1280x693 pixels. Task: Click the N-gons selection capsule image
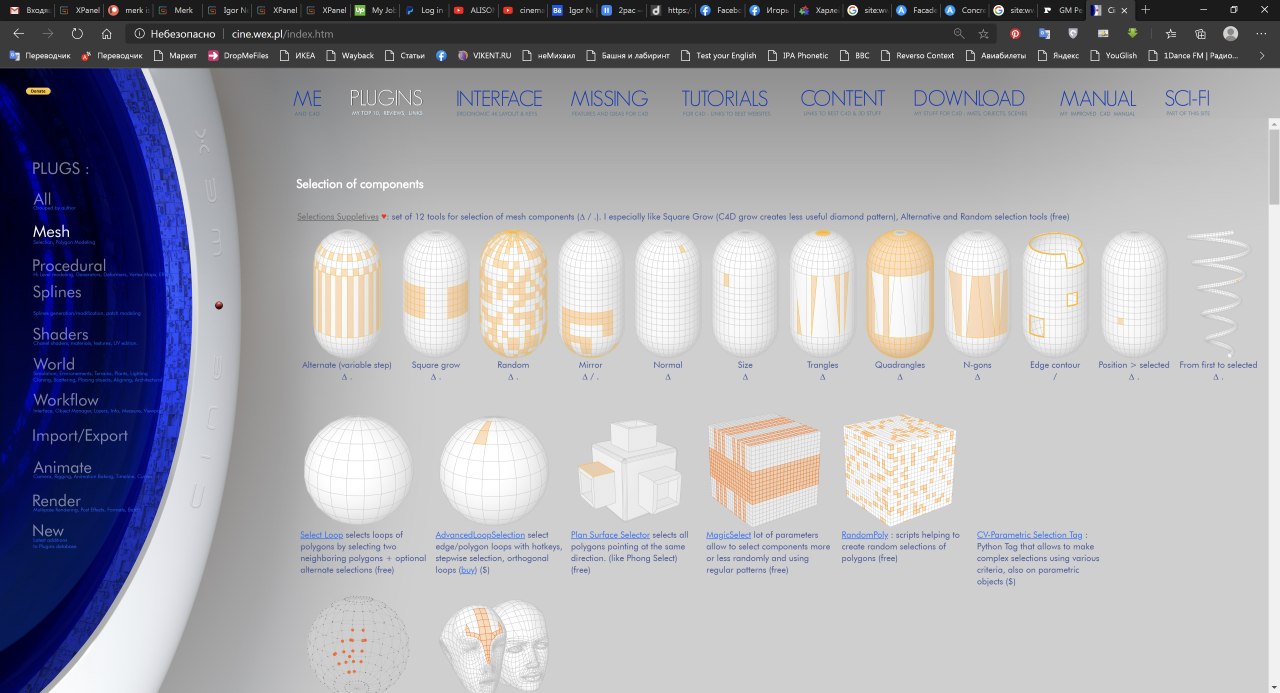click(977, 294)
